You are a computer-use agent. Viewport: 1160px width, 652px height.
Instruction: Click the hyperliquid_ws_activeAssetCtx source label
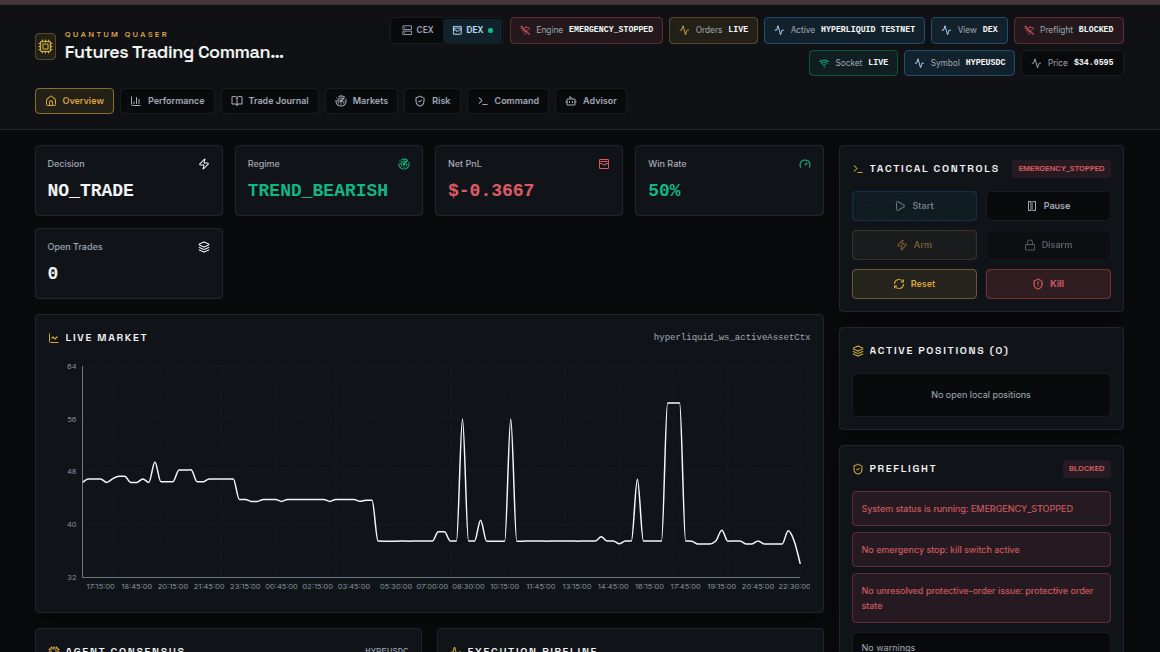point(732,337)
